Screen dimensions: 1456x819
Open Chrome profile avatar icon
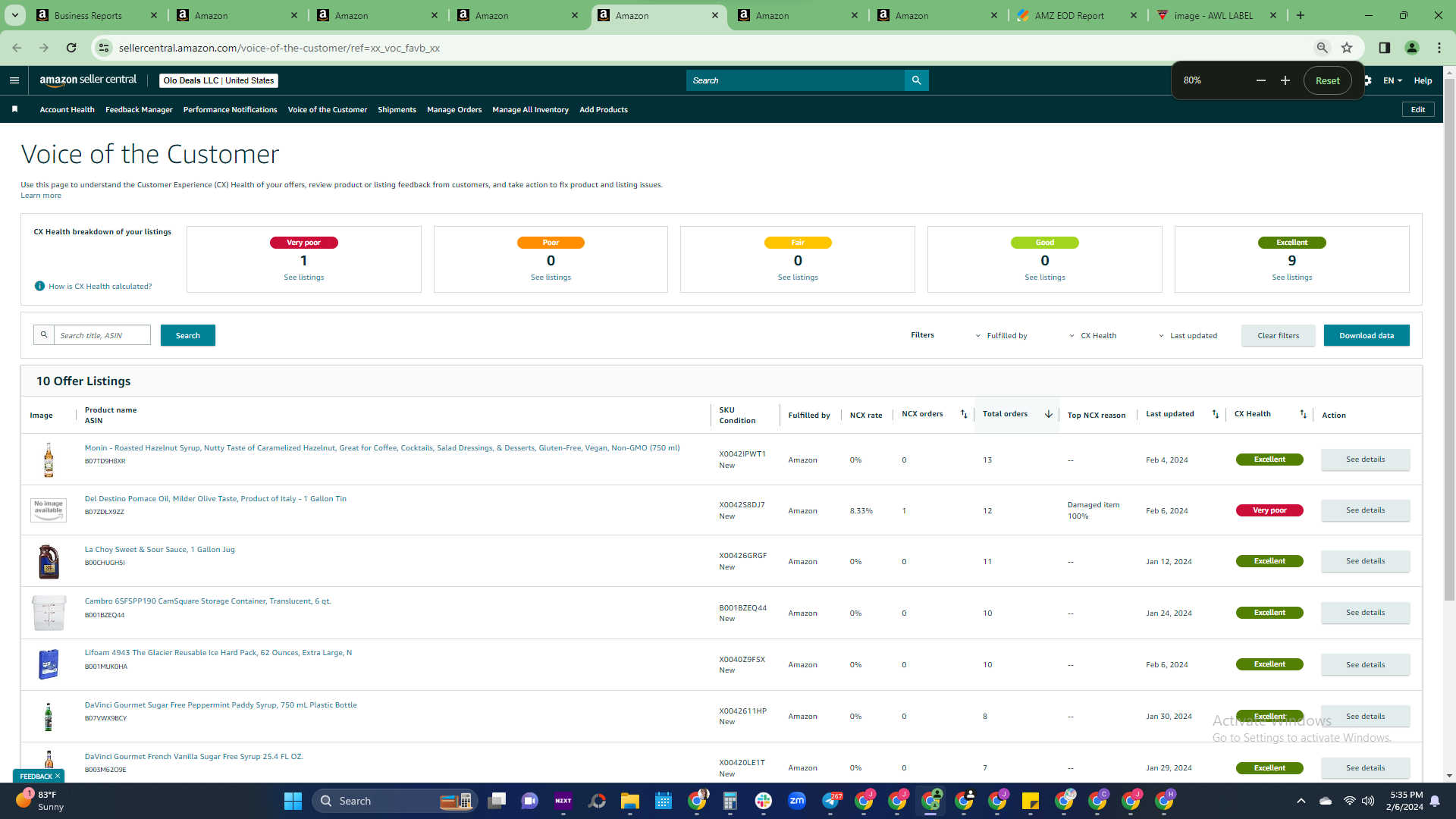[1412, 48]
